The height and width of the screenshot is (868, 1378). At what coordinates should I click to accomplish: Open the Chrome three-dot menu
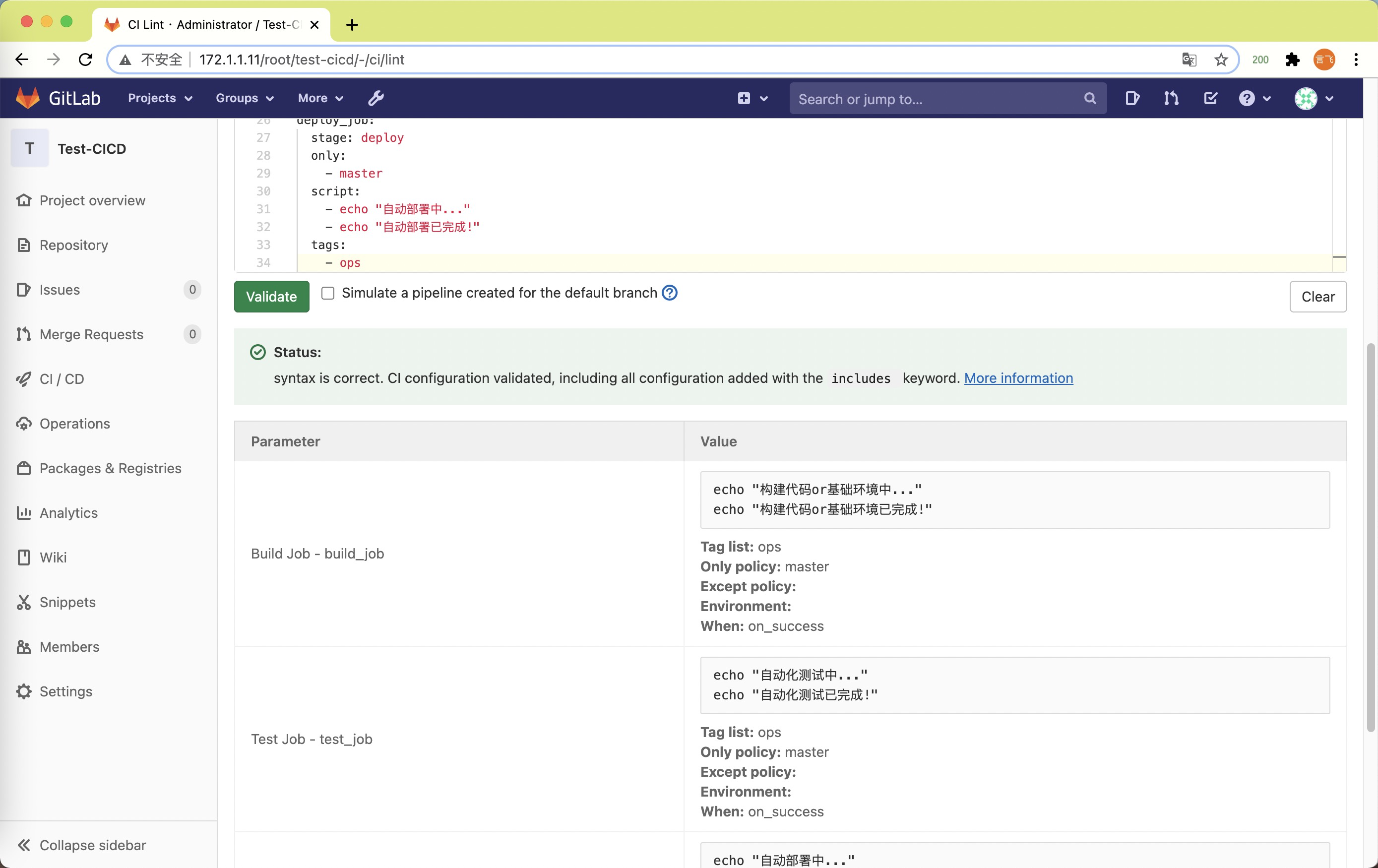[x=1356, y=60]
